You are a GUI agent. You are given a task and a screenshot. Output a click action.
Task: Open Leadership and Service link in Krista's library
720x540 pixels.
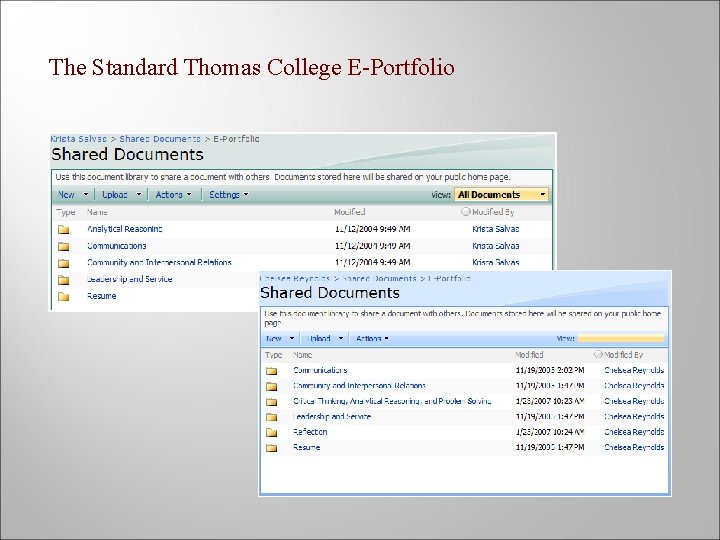click(x=129, y=279)
